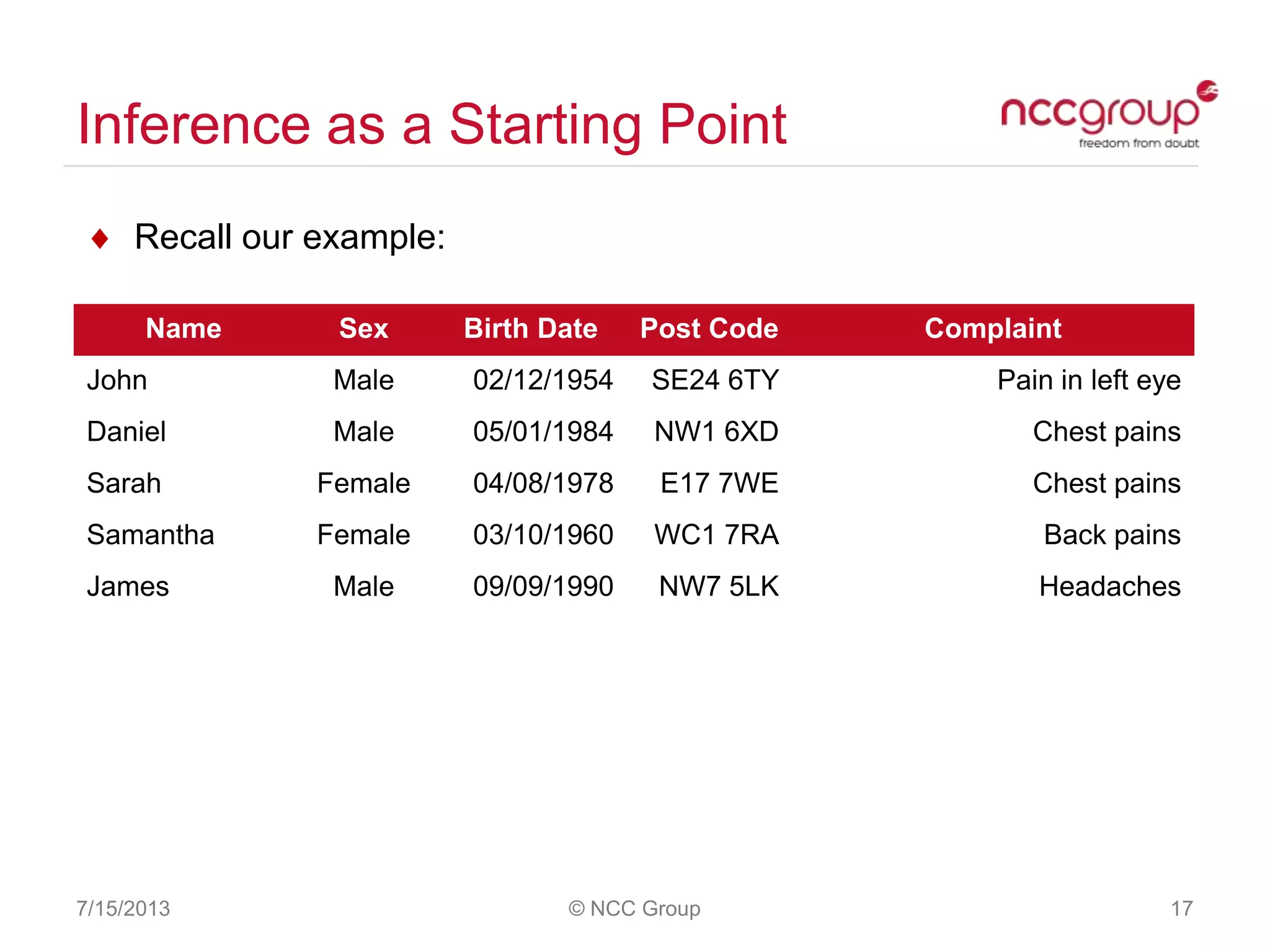Click the "Complaint" column header
Image resolution: width=1270 pixels, height=952 pixels.
coord(993,329)
